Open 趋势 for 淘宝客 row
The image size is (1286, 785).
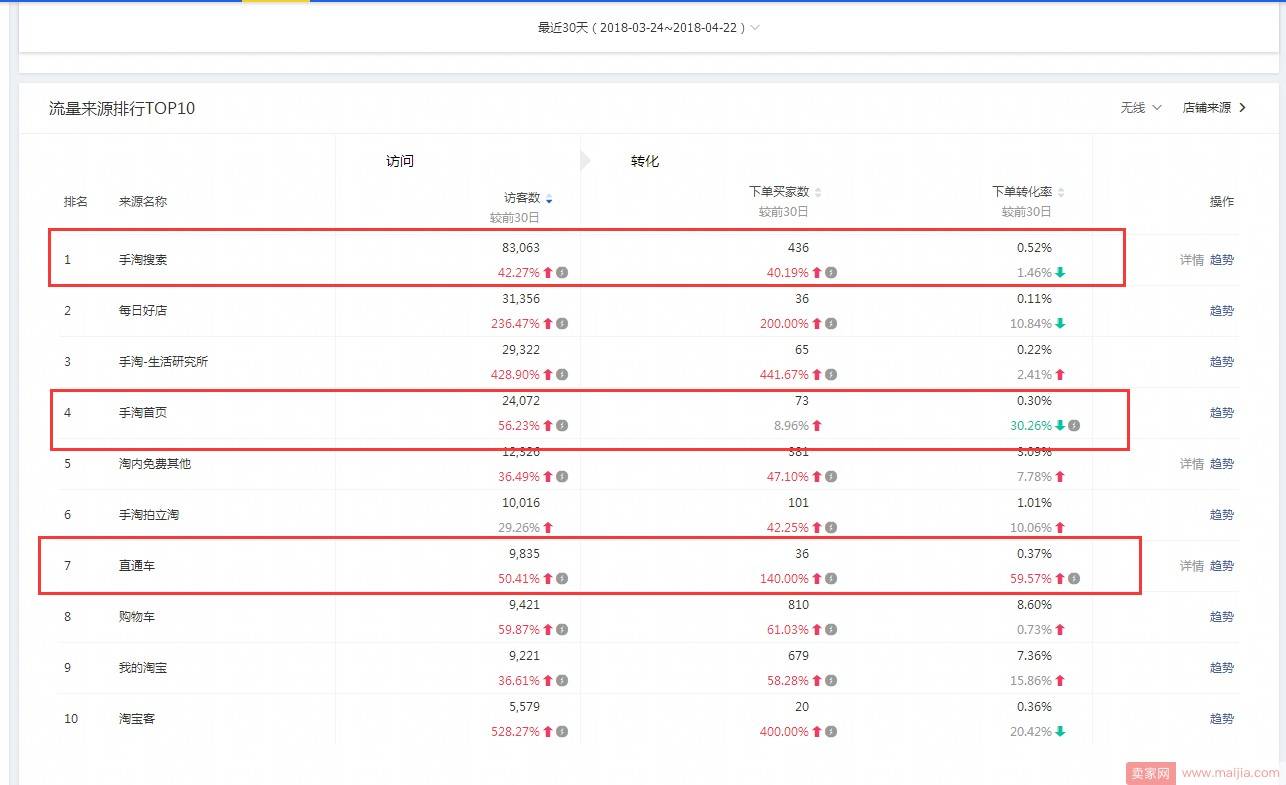[x=1222, y=719]
